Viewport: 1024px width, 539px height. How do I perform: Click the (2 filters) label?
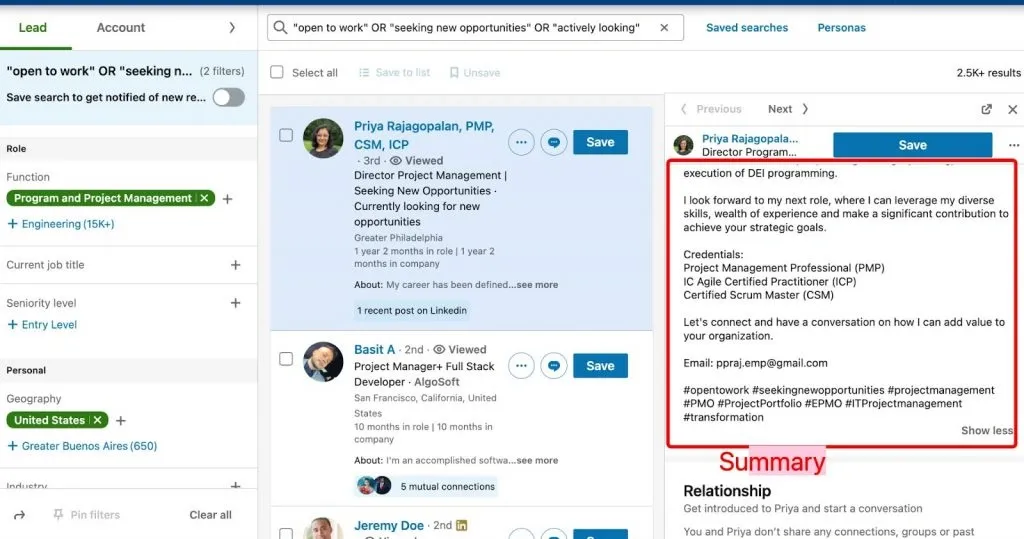(222, 71)
